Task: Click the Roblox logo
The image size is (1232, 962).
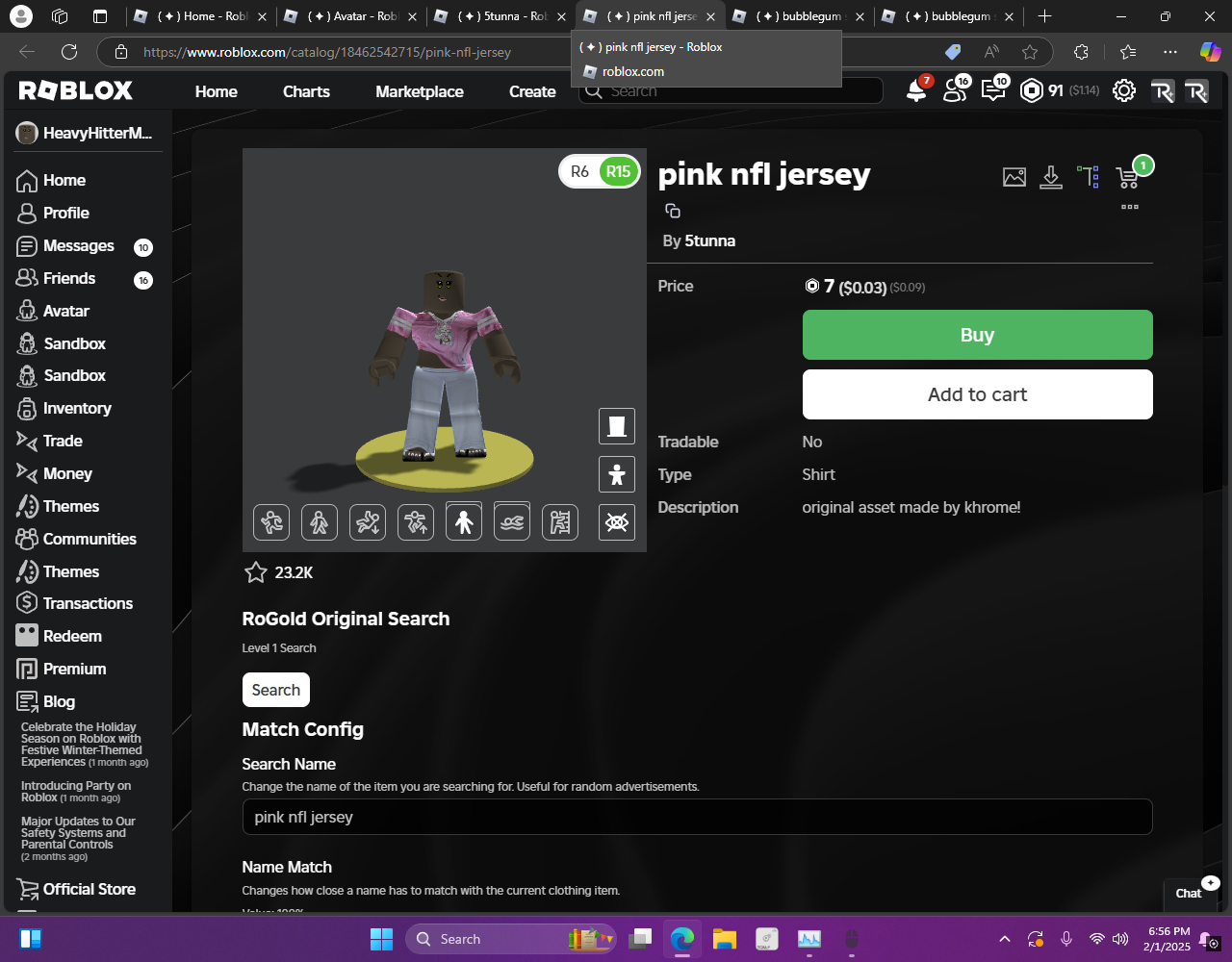Action: pyautogui.click(x=76, y=90)
